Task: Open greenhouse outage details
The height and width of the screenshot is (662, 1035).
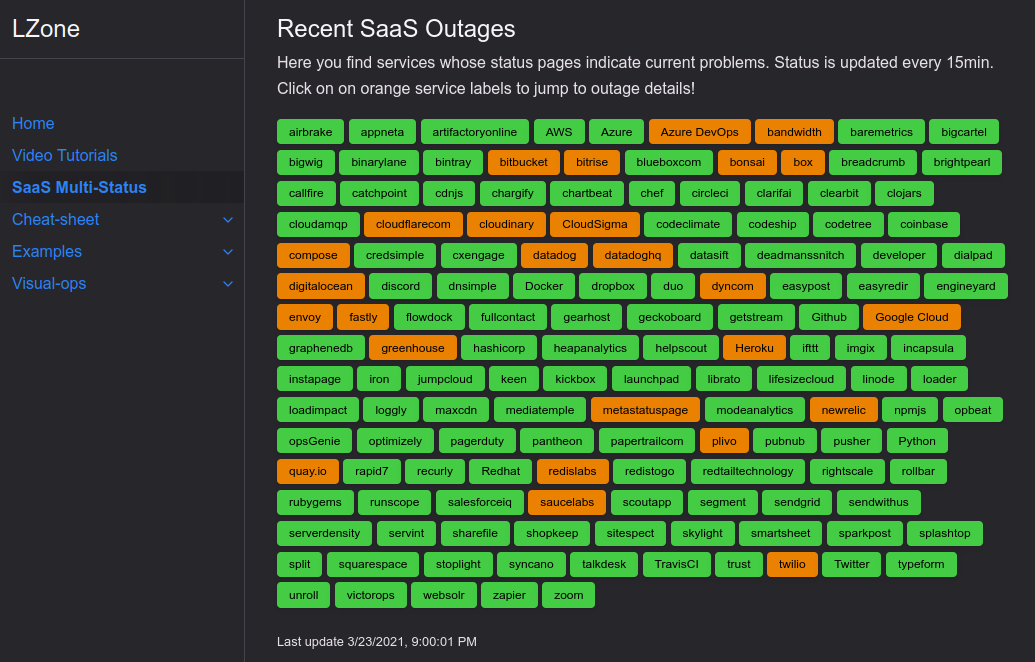Action: [413, 348]
